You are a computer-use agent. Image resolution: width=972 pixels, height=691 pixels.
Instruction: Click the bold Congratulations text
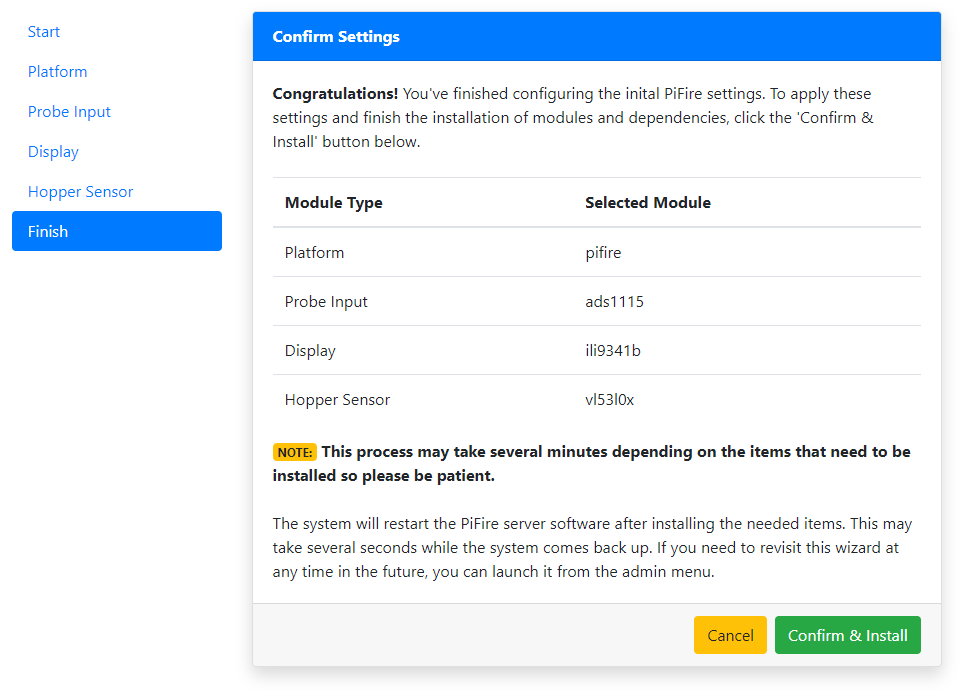[x=335, y=94]
